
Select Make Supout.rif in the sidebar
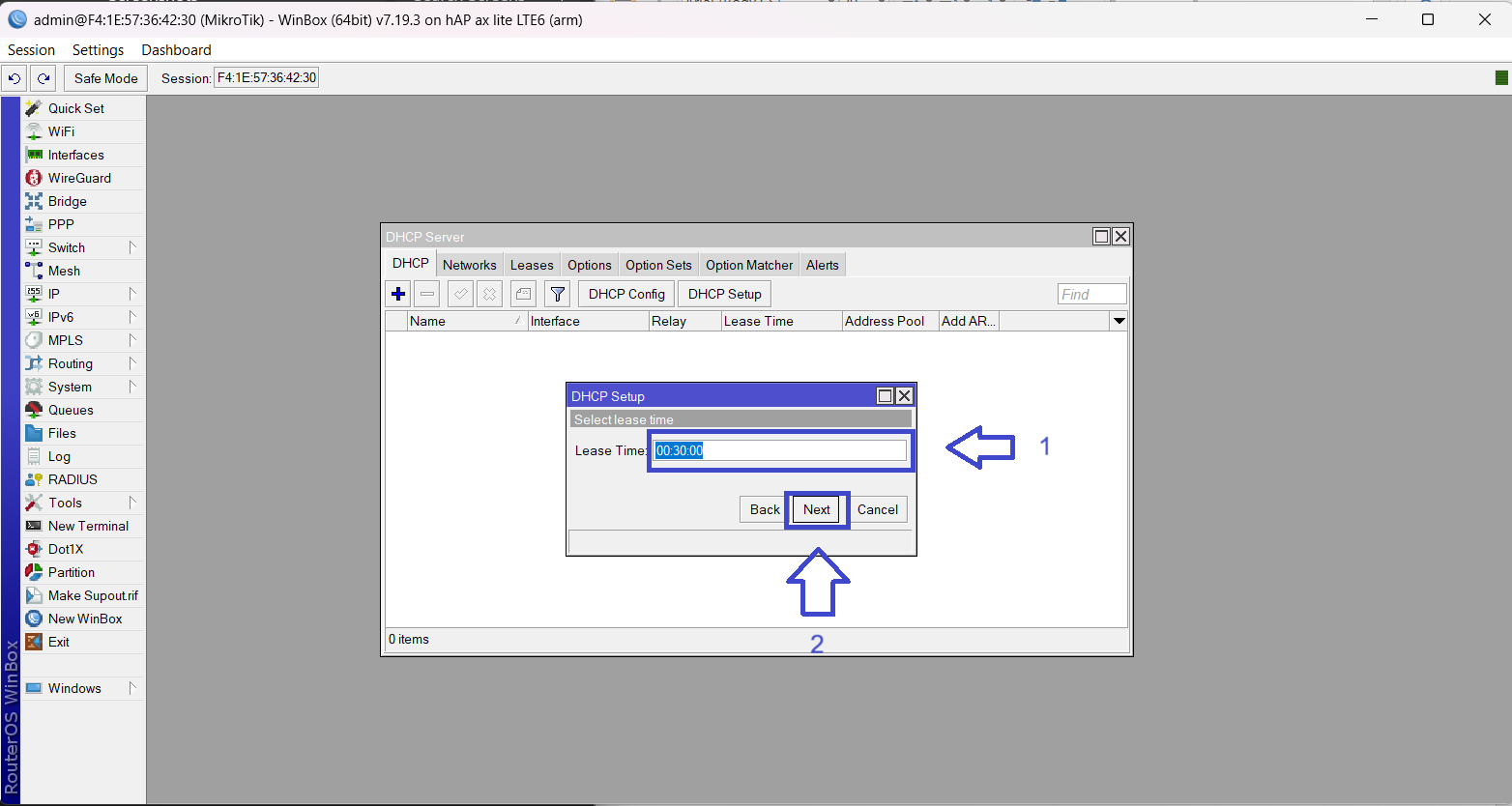93,595
